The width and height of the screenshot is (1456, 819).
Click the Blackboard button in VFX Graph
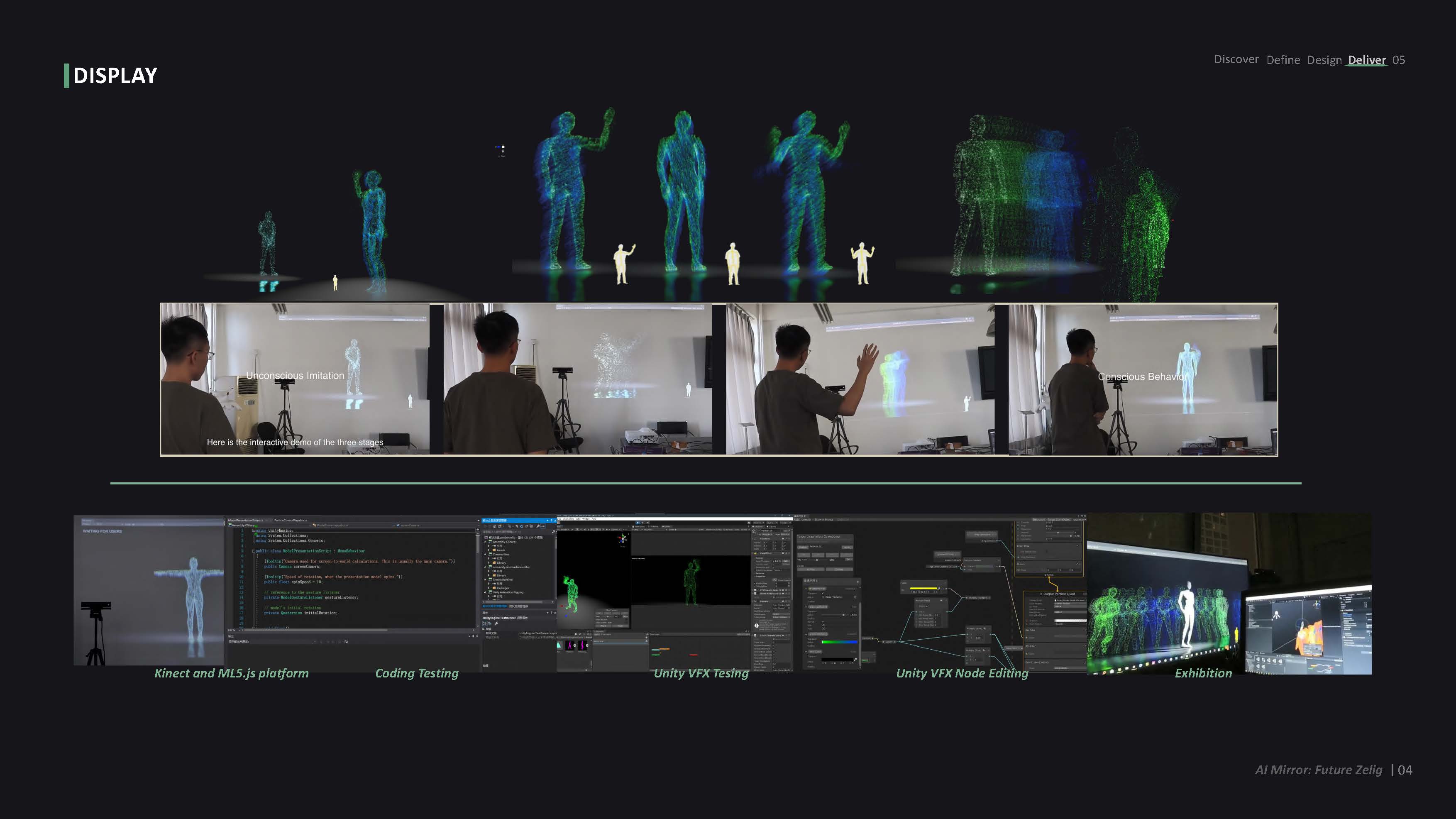coord(1039,519)
